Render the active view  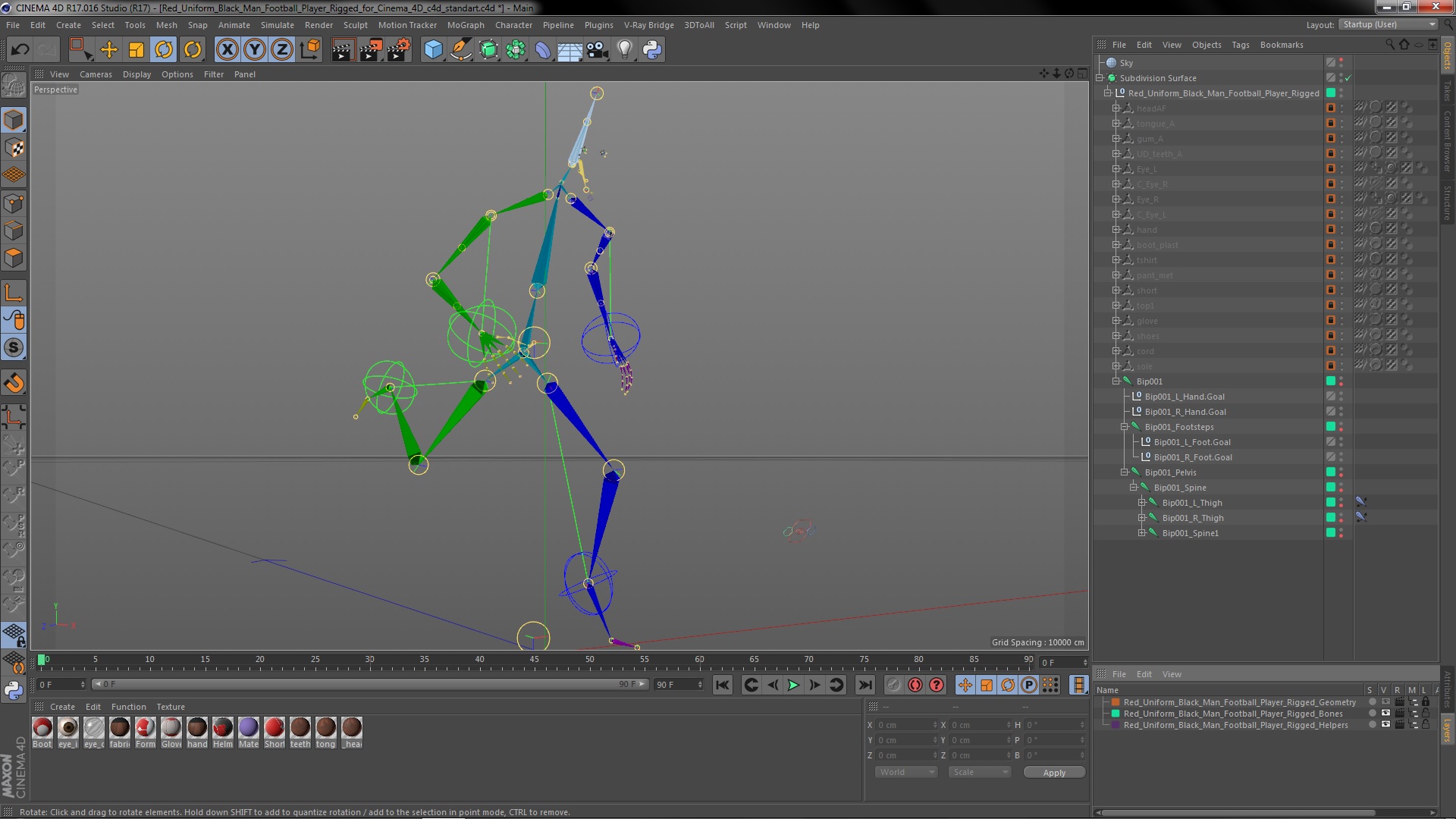[x=342, y=50]
